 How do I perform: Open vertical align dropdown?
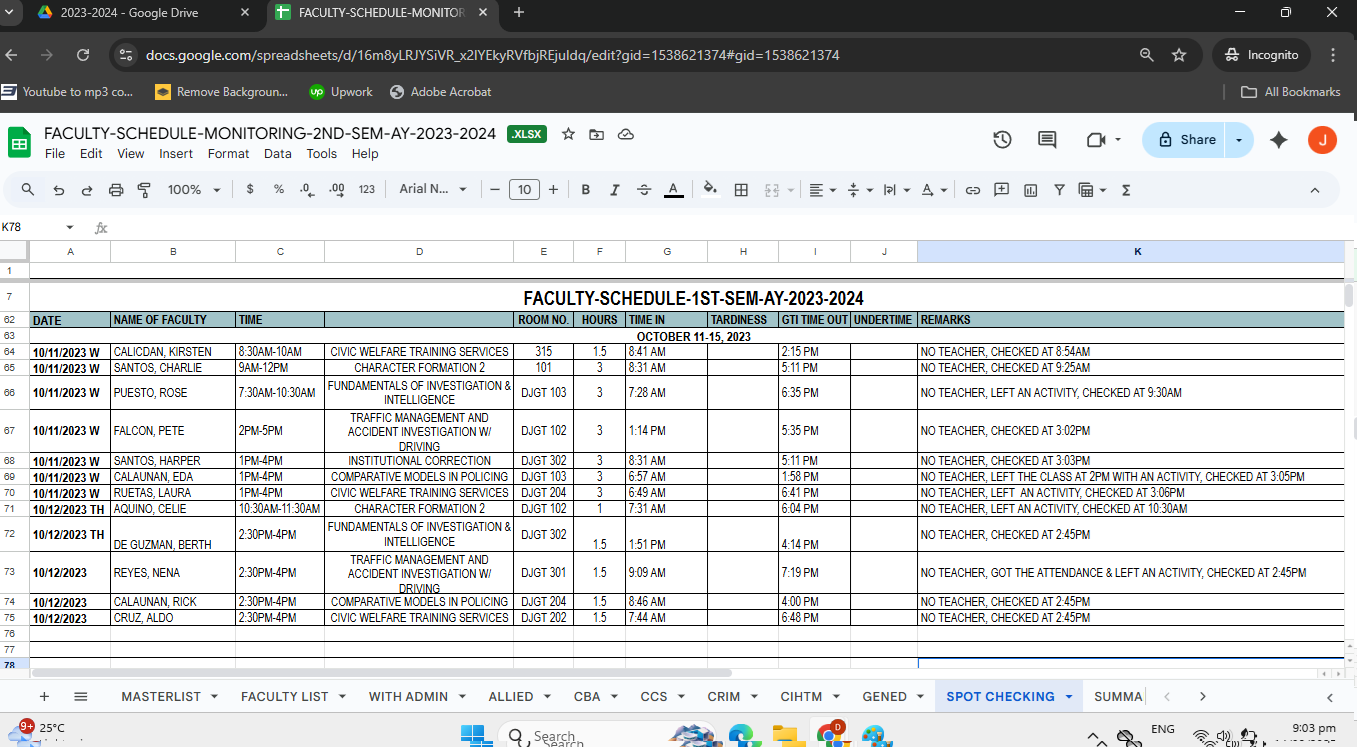[x=860, y=190]
